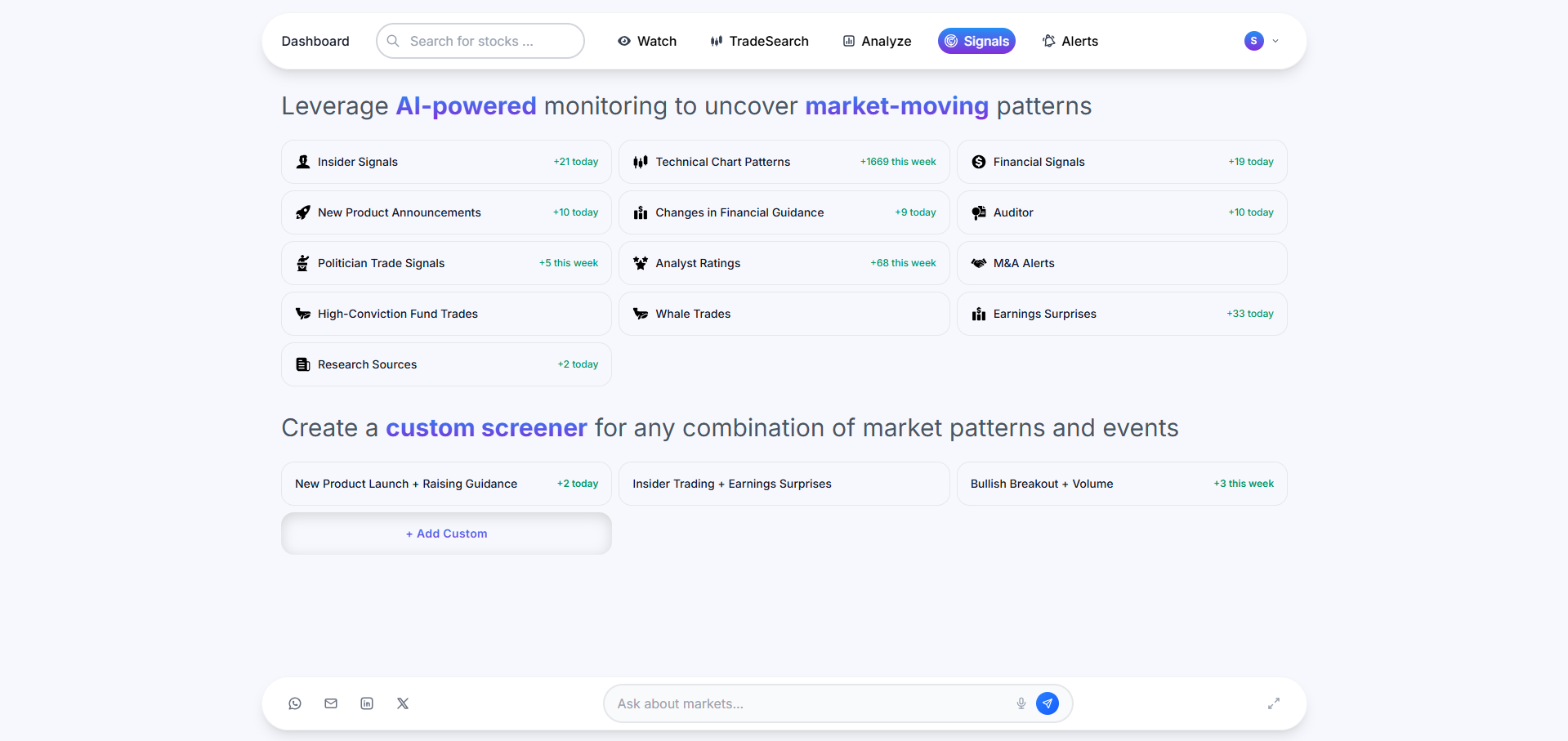1568x741 pixels.
Task: Click the email envelope icon
Action: coord(331,703)
